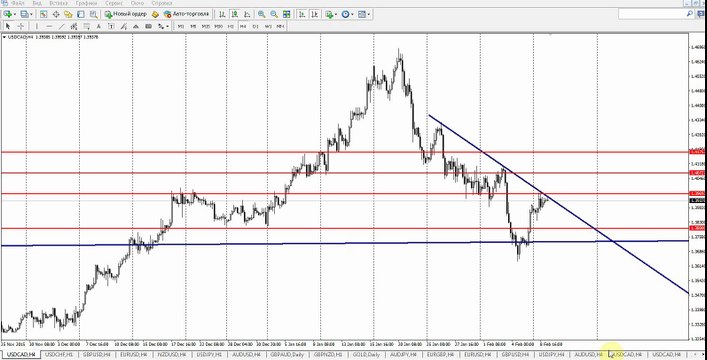Viewport: 707px width, 360px height.
Task: Open the Файл menu
Action: (18, 3)
